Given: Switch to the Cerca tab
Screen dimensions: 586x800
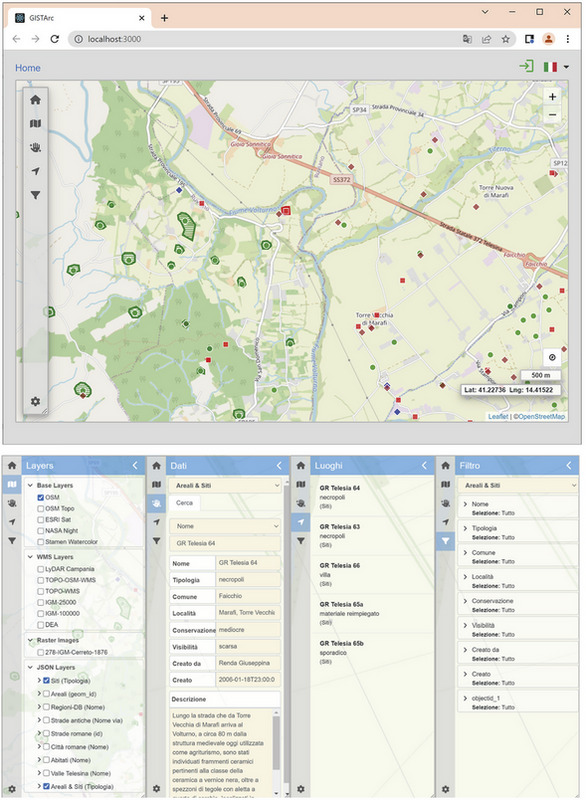Looking at the screenshot, I should click(x=185, y=503).
